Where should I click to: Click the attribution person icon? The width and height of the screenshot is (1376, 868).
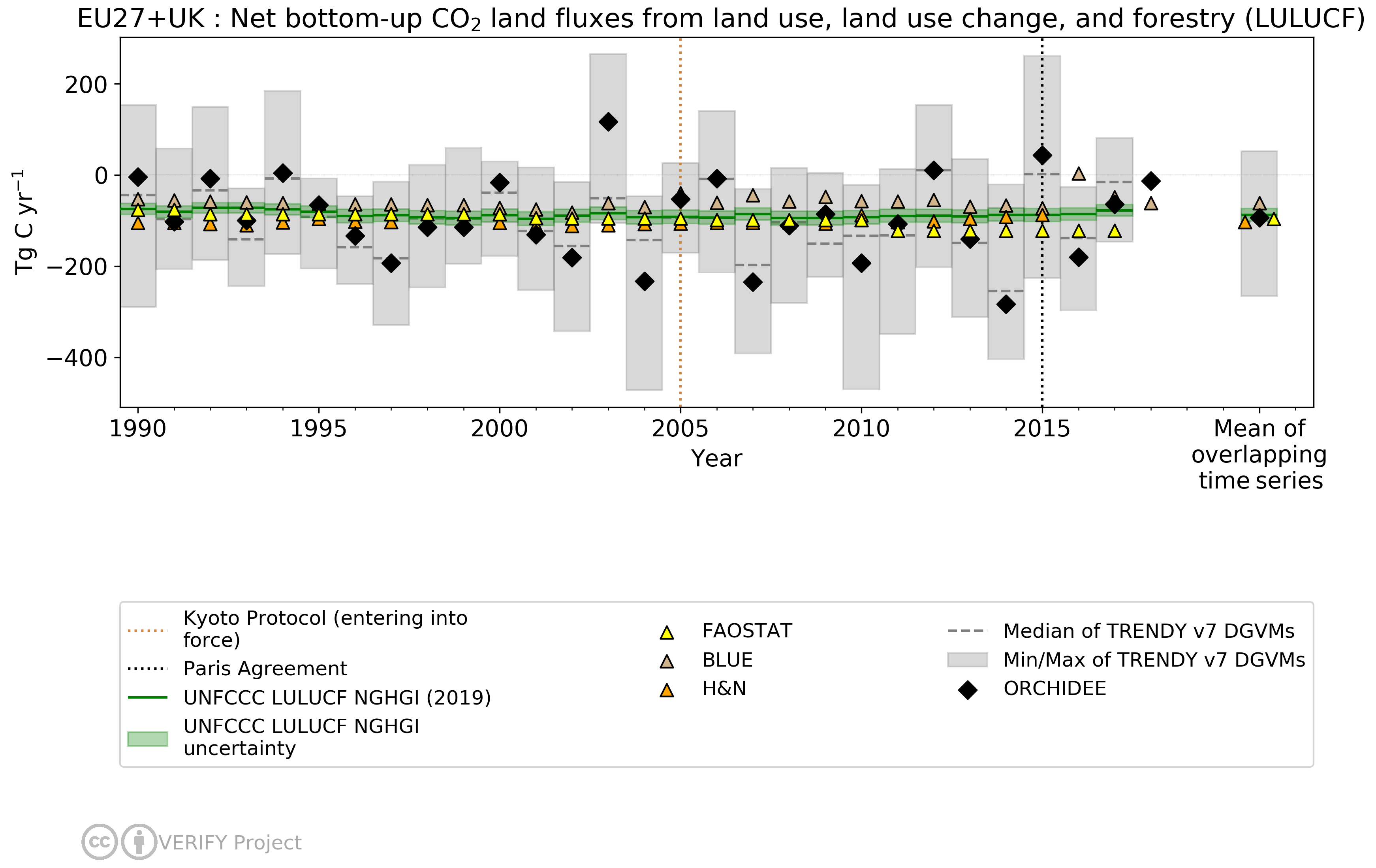(x=139, y=842)
